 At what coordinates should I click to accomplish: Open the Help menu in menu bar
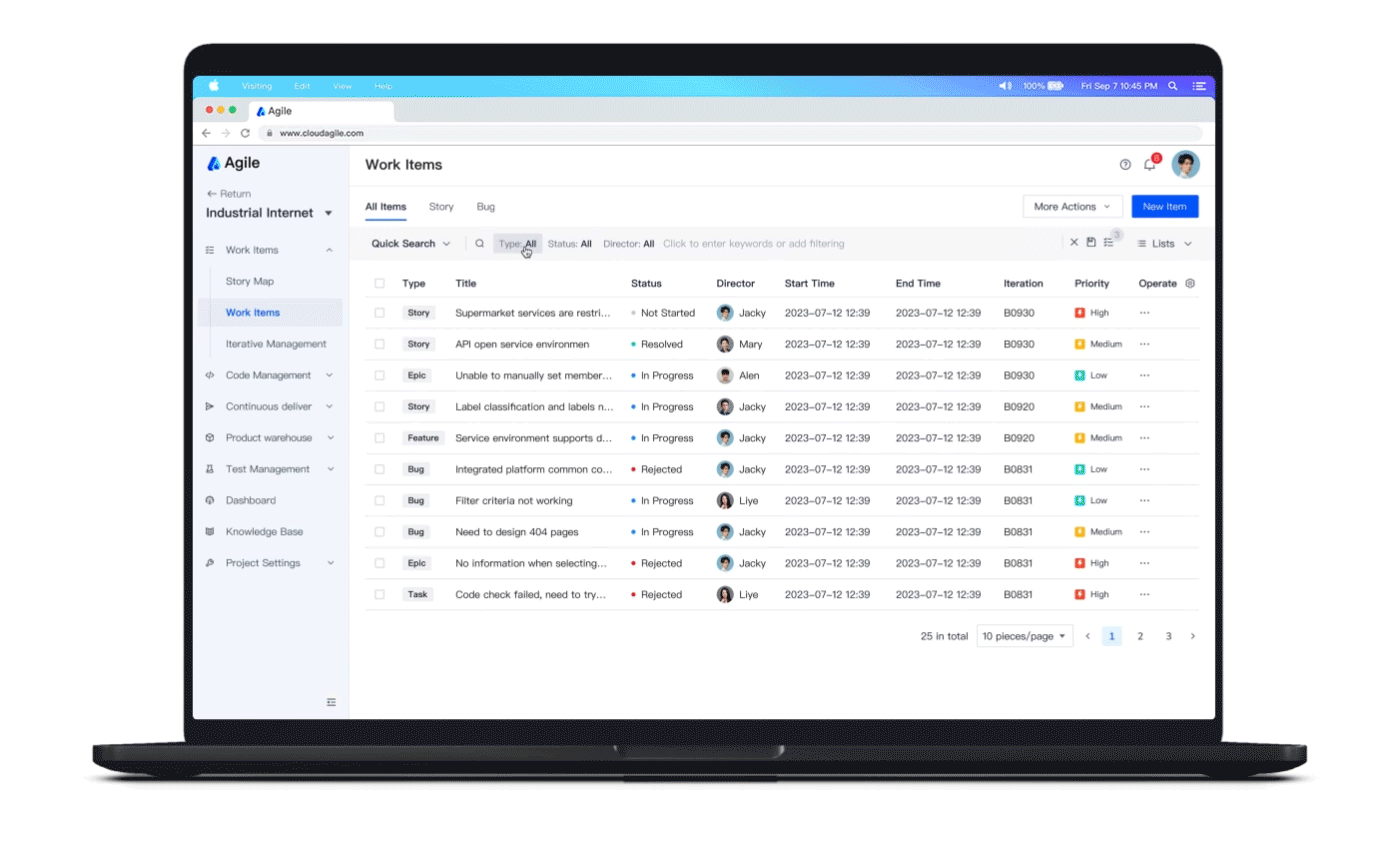383,86
